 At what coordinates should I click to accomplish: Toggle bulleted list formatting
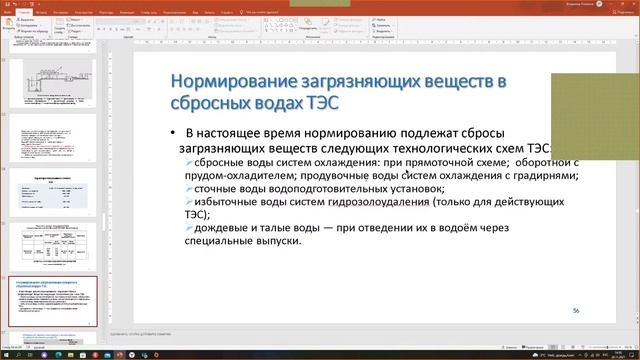click(x=173, y=21)
